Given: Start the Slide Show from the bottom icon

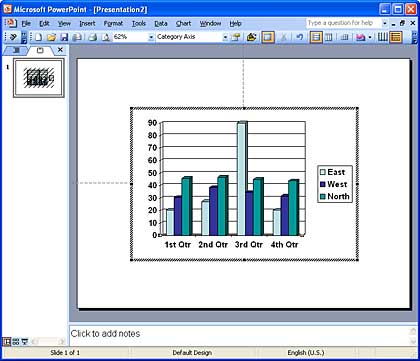Looking at the screenshot, I should click(x=25, y=341).
